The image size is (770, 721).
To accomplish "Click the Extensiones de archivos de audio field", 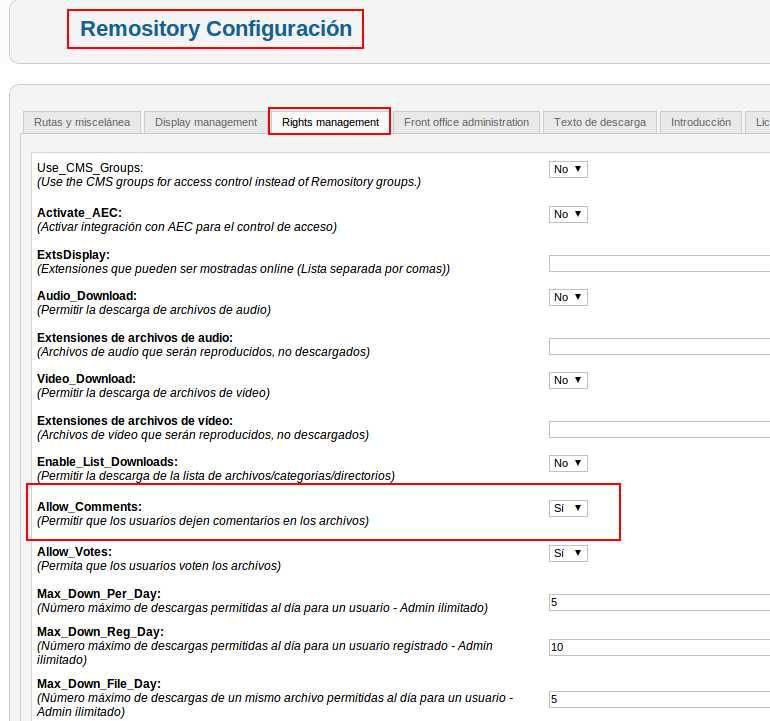I will click(x=659, y=347).
